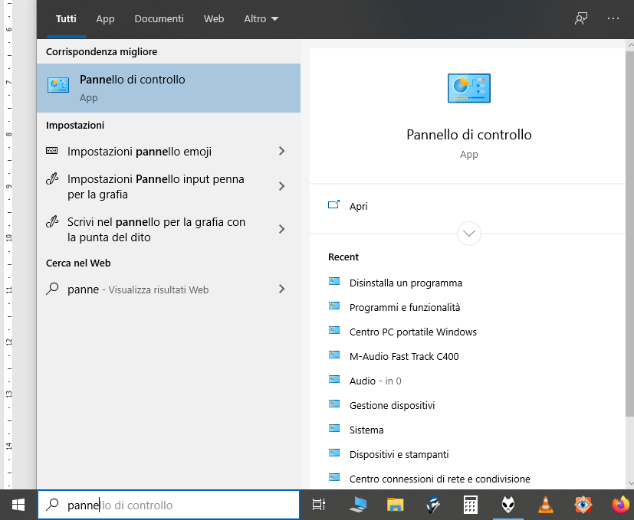Open File Explorer from the taskbar
The width and height of the screenshot is (634, 520).
click(x=395, y=505)
